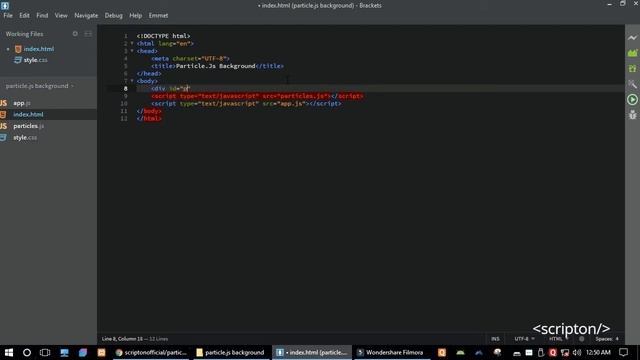The height and width of the screenshot is (360, 640).
Task: Open the Help menu
Action: click(136, 16)
